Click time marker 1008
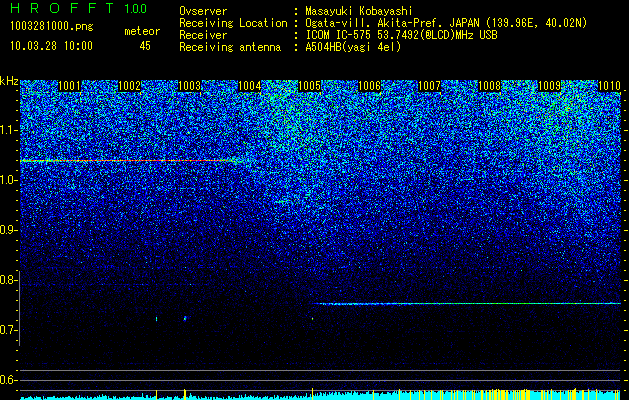Image resolution: width=629 pixels, height=400 pixels. (489, 86)
